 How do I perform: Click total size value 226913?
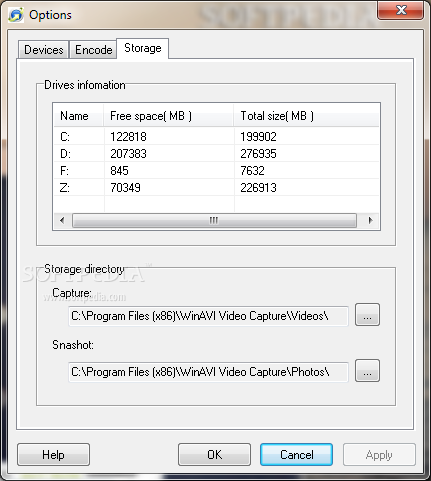[x=258, y=188]
